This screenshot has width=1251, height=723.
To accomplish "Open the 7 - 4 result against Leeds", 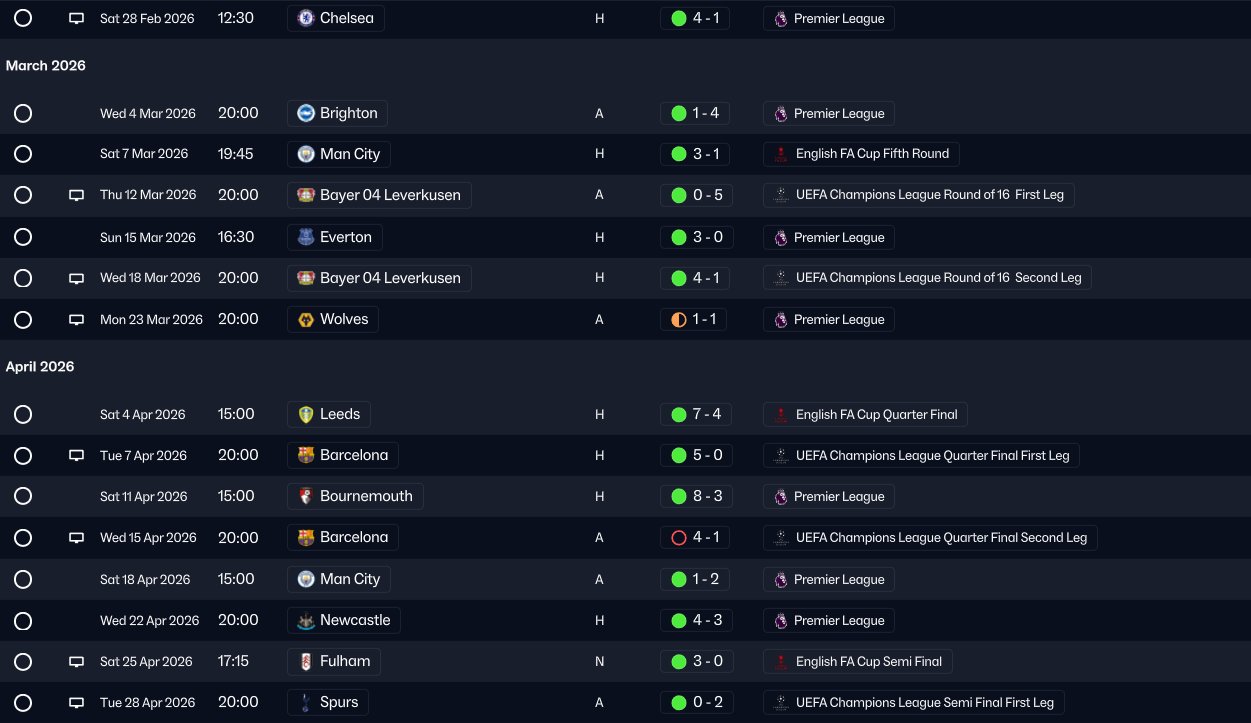I will pyautogui.click(x=695, y=414).
